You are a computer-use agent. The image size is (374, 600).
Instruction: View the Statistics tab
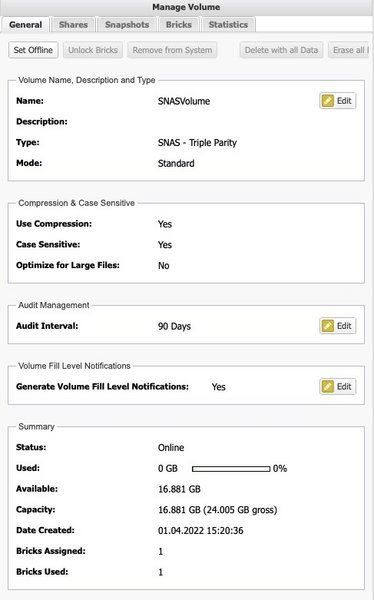tap(228, 24)
